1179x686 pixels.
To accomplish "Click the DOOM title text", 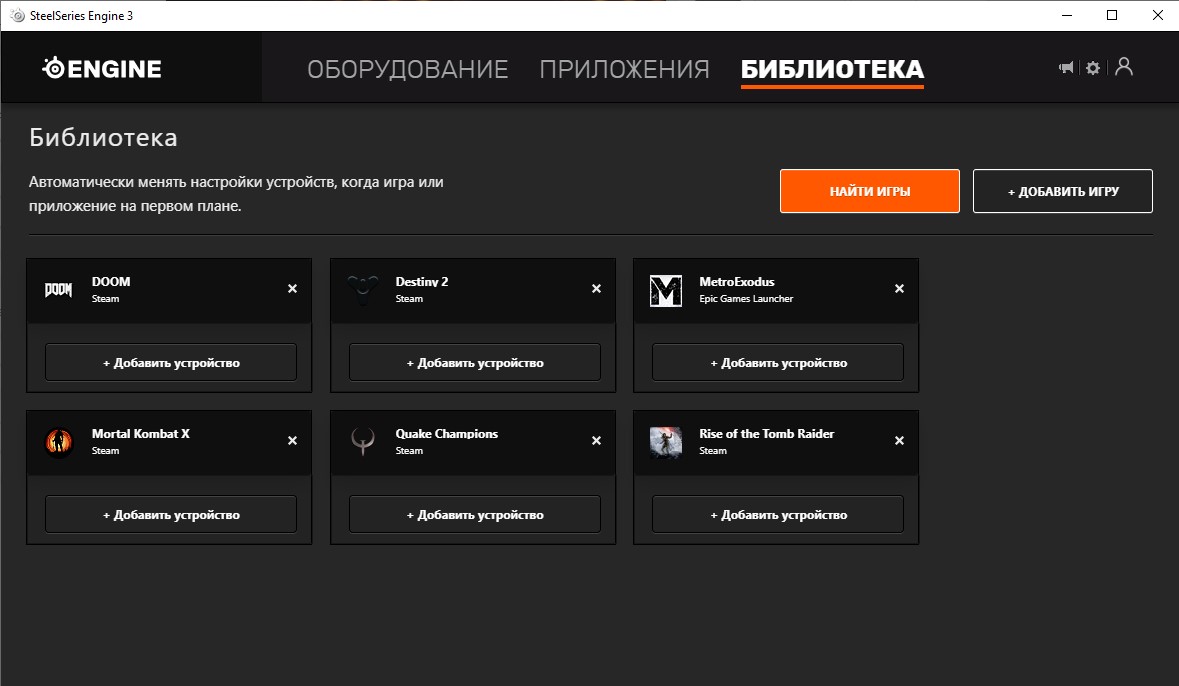I will point(111,282).
